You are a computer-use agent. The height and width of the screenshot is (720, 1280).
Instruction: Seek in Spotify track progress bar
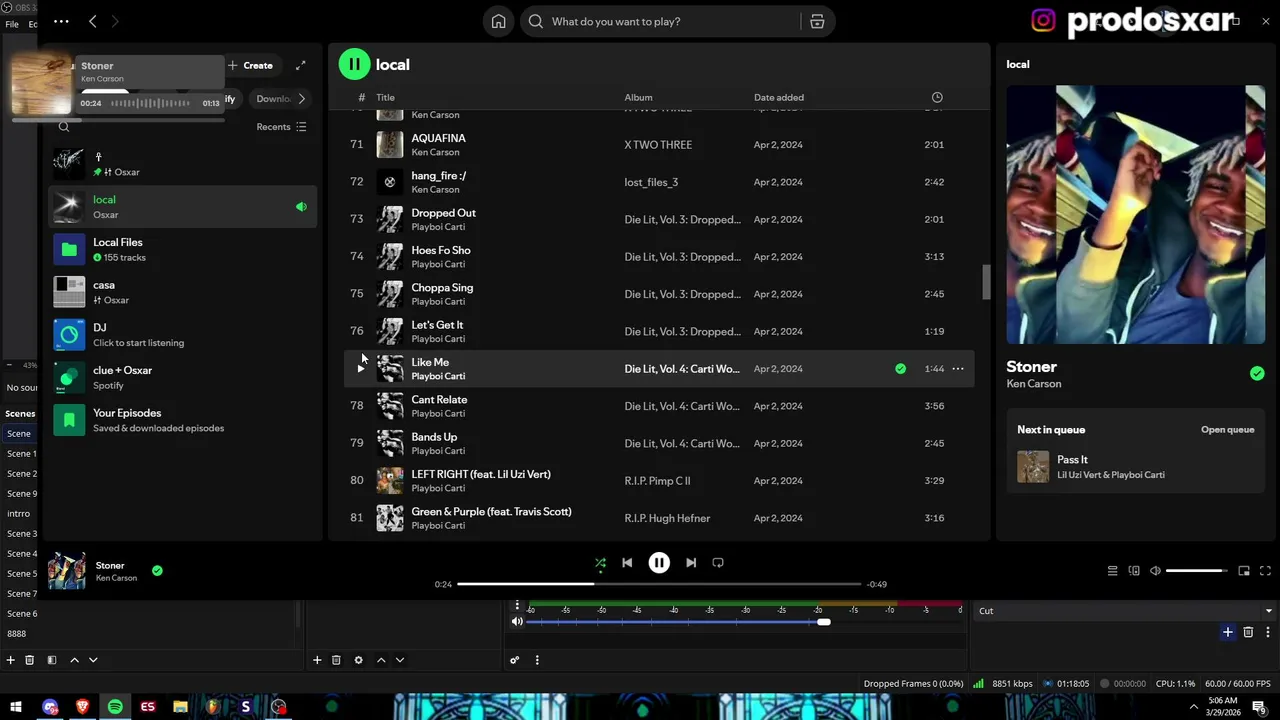(659, 584)
